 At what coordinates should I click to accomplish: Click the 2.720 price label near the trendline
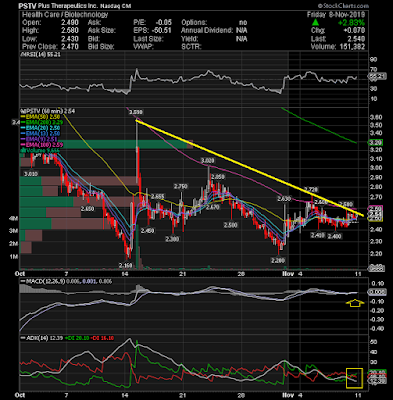[x=311, y=190]
